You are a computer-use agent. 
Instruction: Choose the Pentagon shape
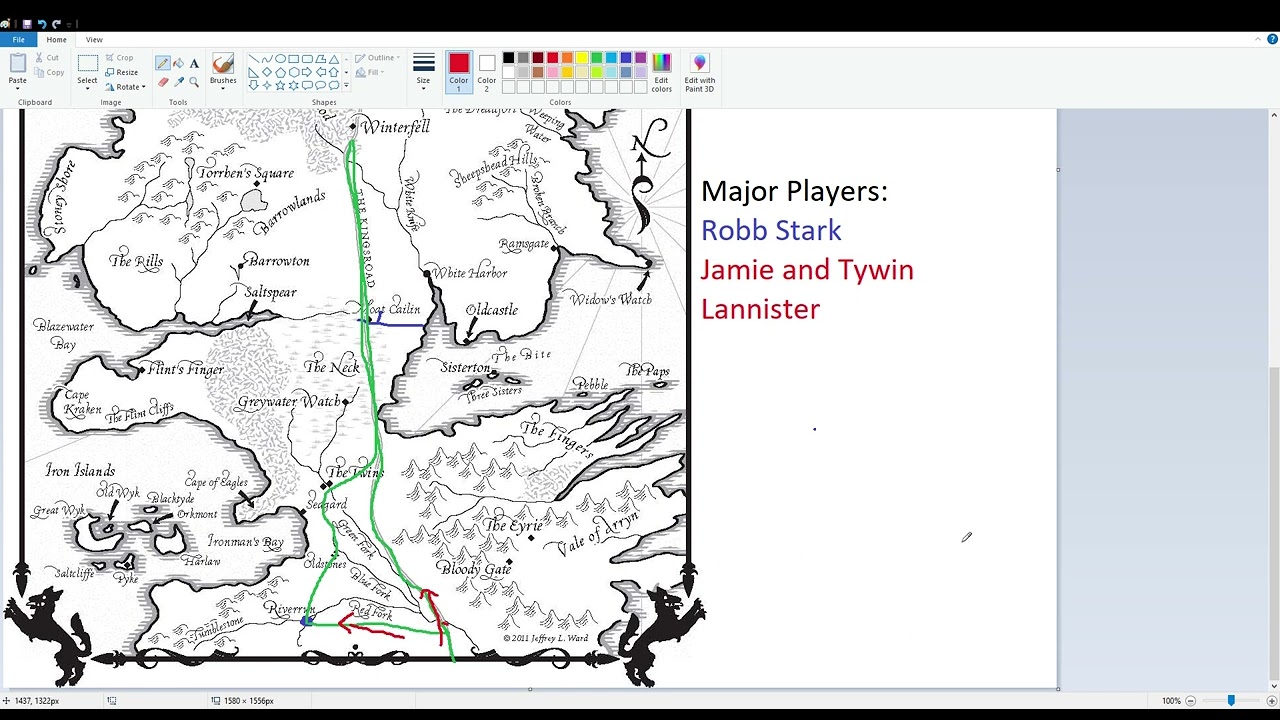coord(280,72)
